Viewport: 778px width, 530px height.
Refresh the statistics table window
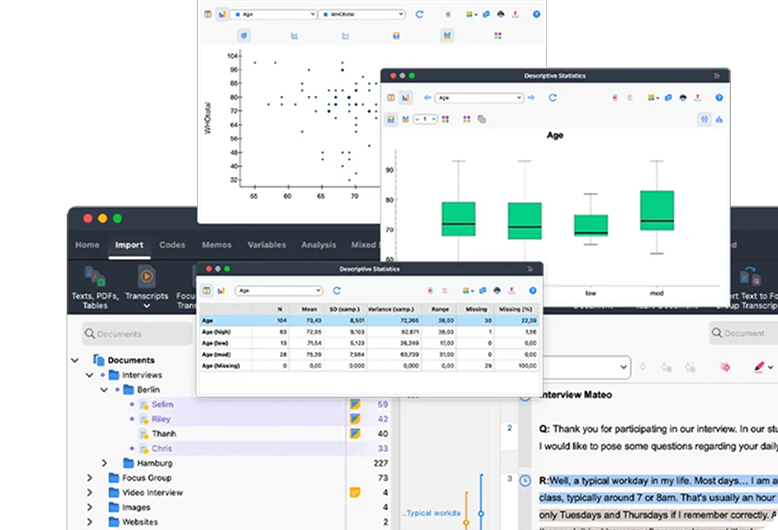(x=337, y=290)
